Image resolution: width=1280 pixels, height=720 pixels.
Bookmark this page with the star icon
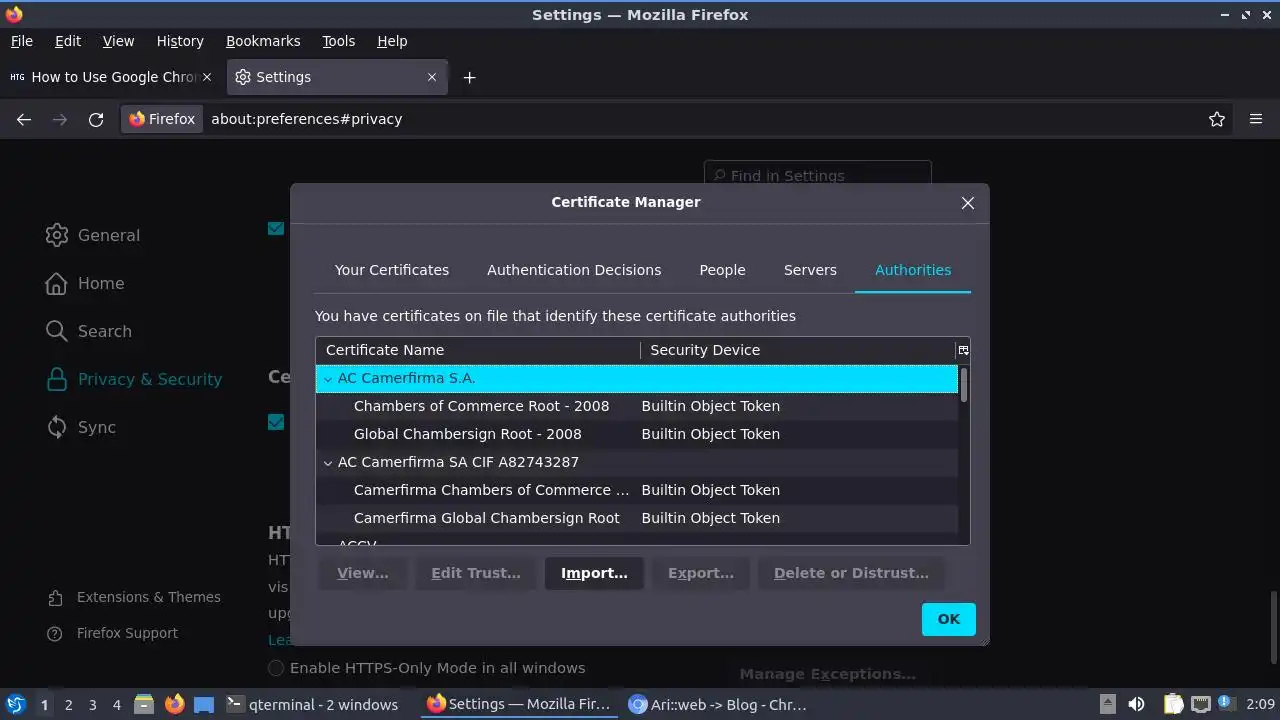click(x=1217, y=119)
